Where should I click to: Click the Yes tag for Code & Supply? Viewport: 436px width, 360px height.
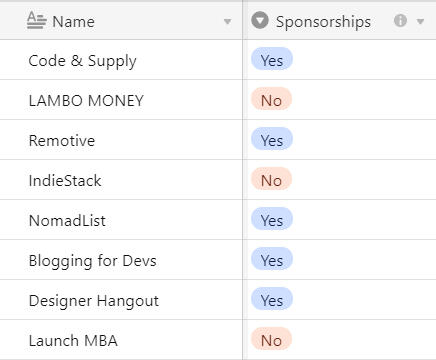272,59
